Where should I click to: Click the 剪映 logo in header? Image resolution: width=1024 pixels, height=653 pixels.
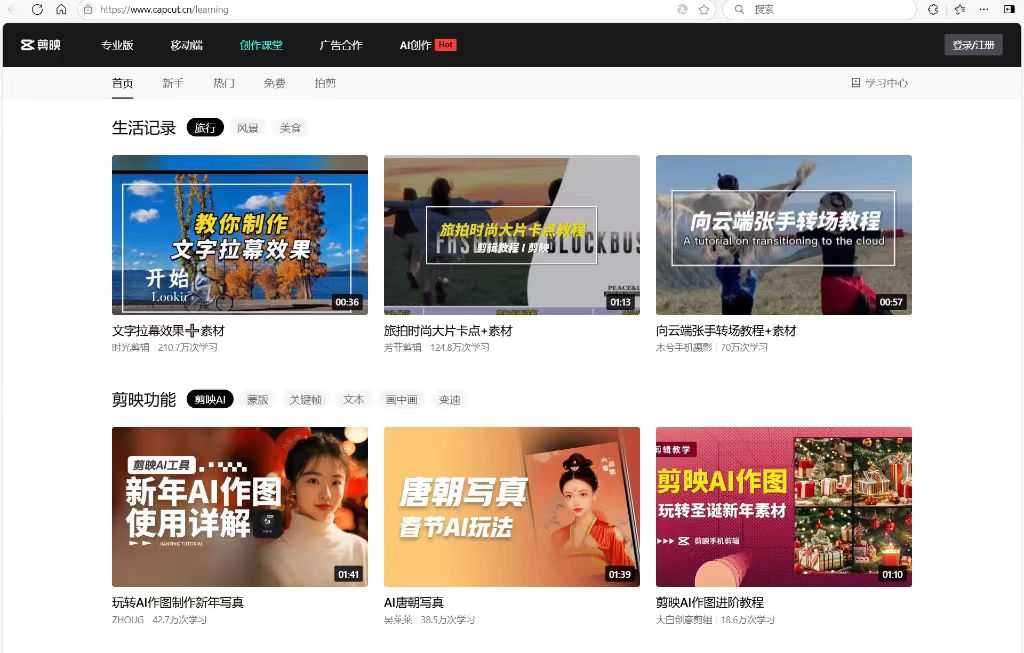pyautogui.click(x=40, y=45)
